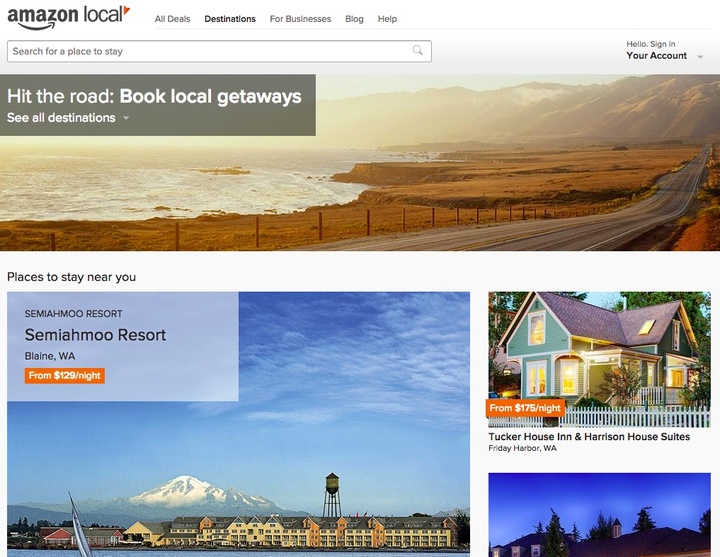Viewport: 720px width, 557px height.
Task: Open the Semiahmoo Resort title link
Action: coord(95,335)
